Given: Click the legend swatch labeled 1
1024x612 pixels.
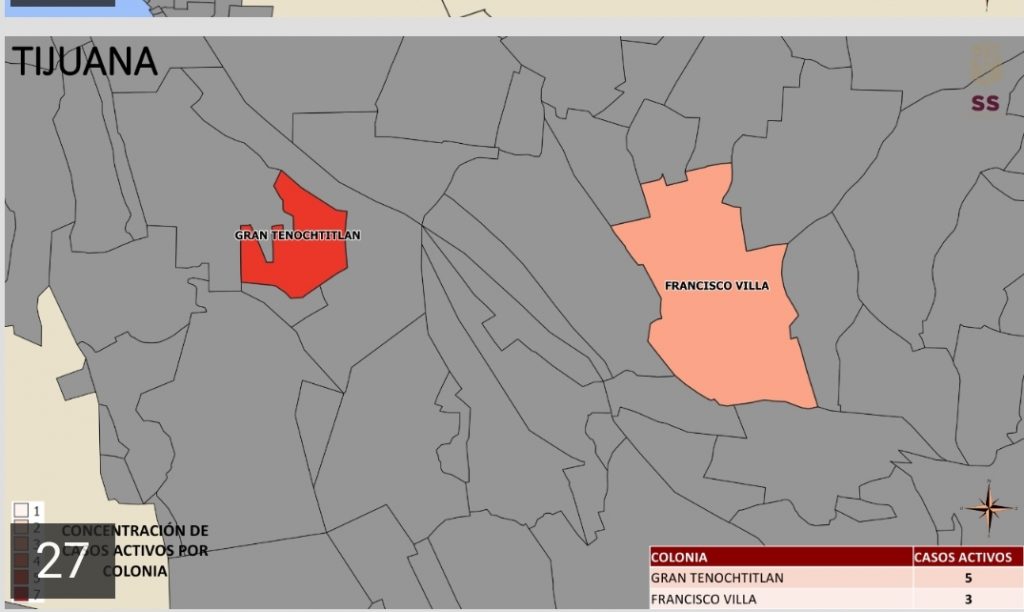Looking at the screenshot, I should [21, 510].
